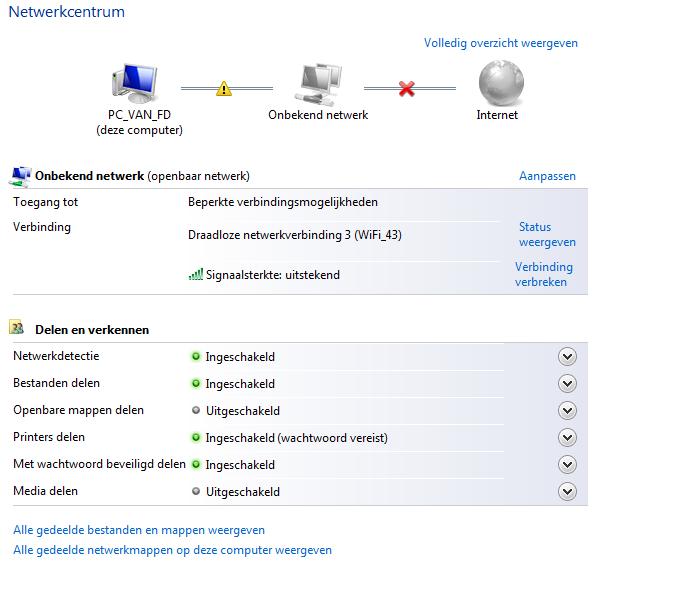Open Alle gedeelde bestanden en mappen weergeven
This screenshot has width=678, height=592.
[139, 530]
